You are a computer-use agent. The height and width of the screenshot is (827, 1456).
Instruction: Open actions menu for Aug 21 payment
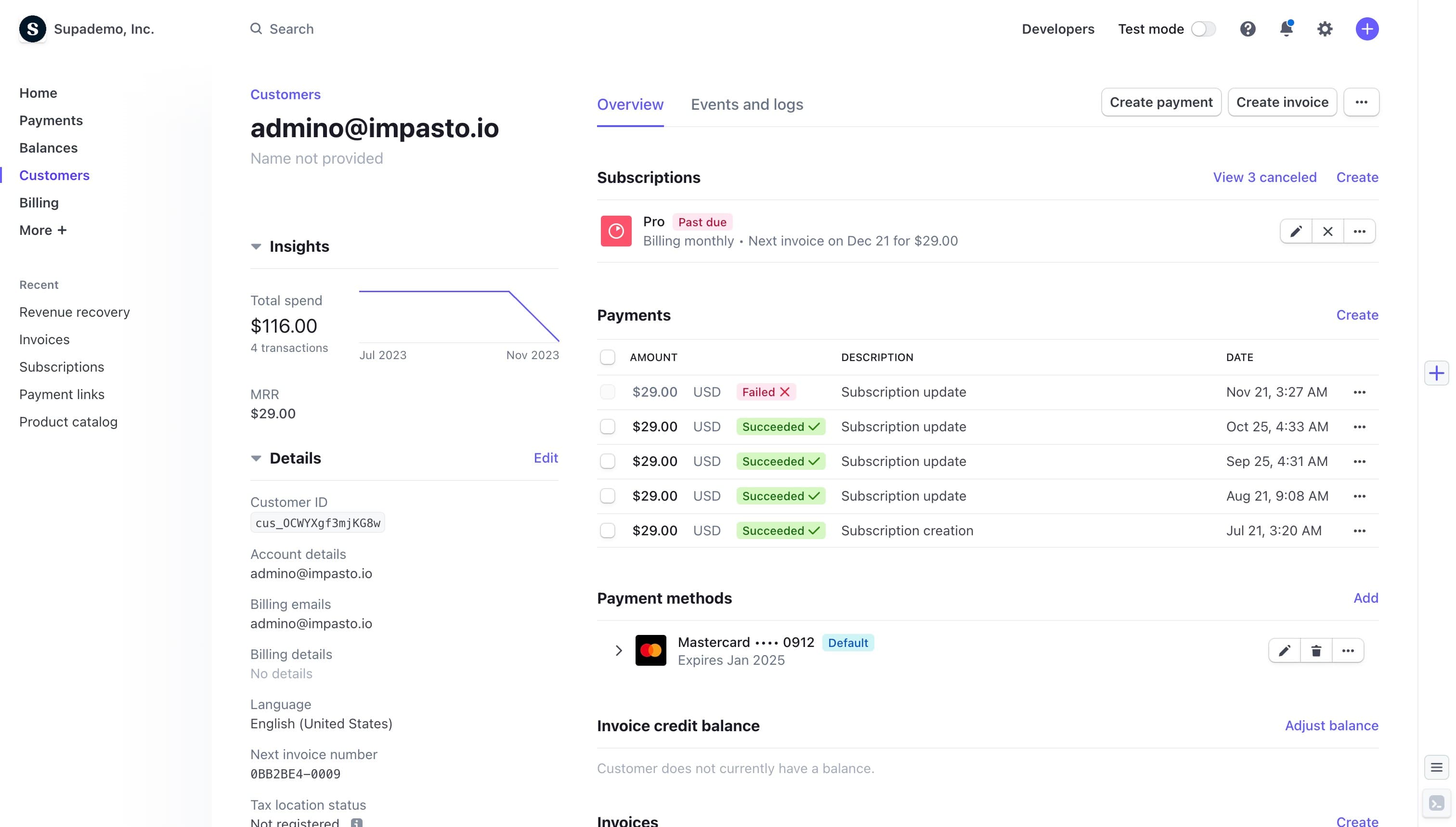(x=1359, y=496)
